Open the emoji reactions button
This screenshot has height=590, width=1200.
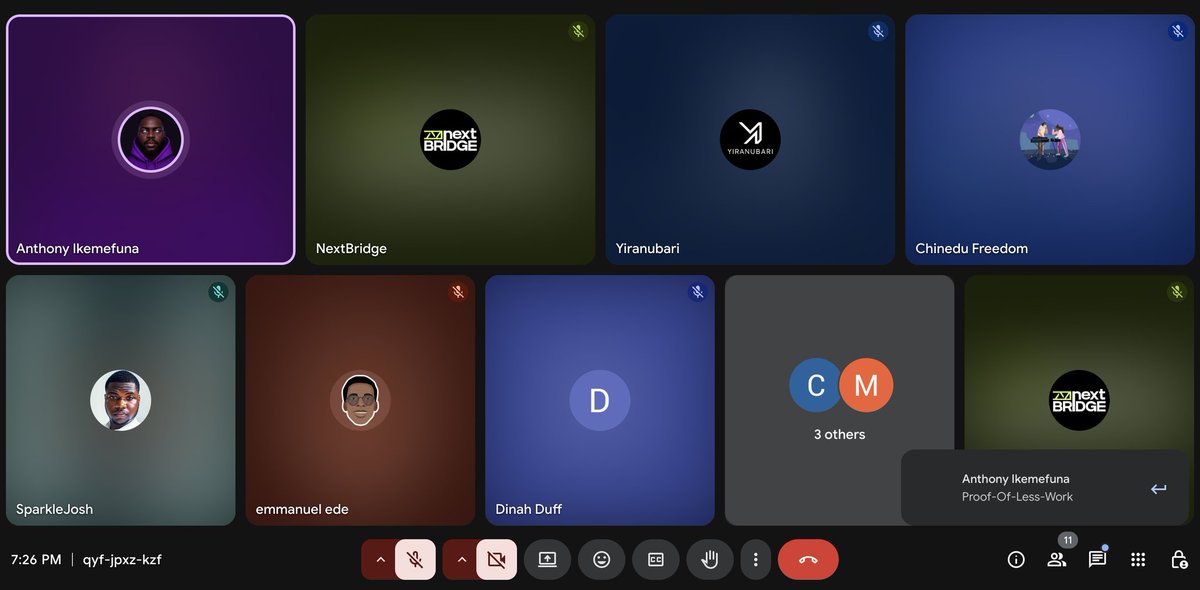pos(601,560)
